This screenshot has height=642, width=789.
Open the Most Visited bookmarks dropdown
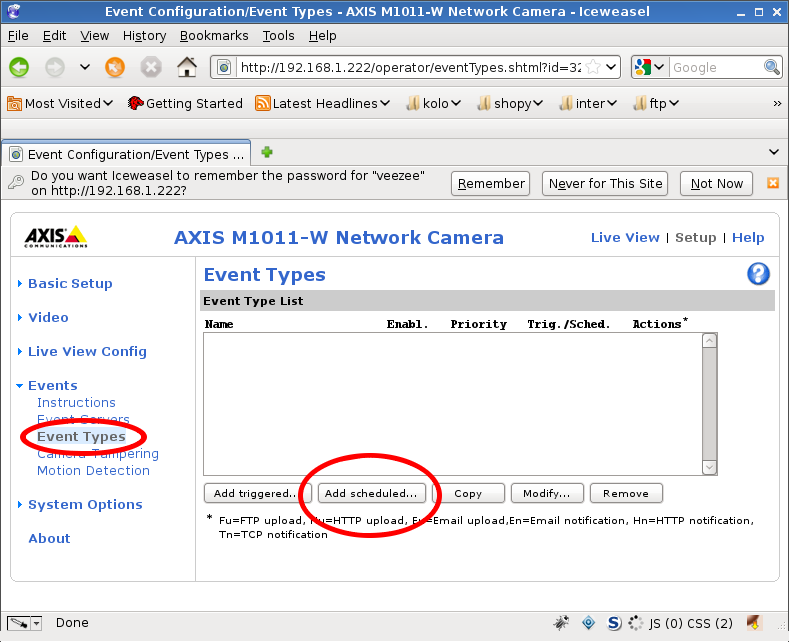coord(60,103)
